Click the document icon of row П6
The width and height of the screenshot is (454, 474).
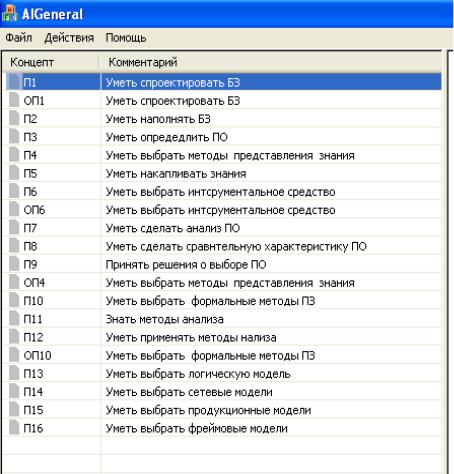pyautogui.click(x=14, y=191)
